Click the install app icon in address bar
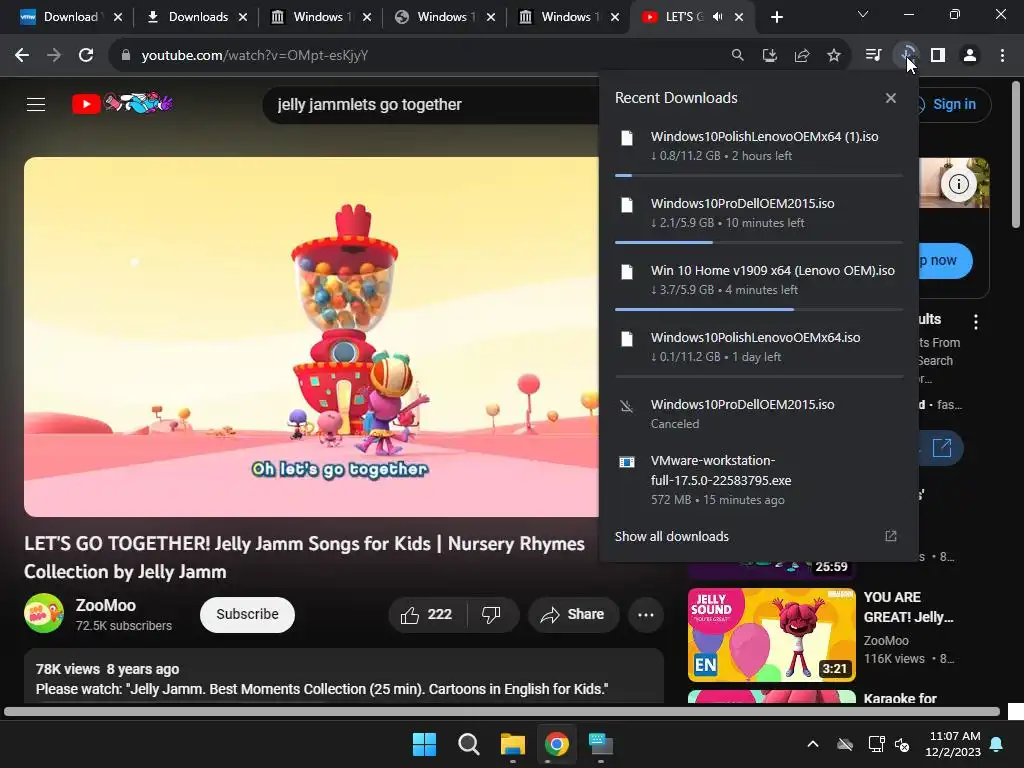Viewport: 1024px width, 768px height. (x=770, y=56)
